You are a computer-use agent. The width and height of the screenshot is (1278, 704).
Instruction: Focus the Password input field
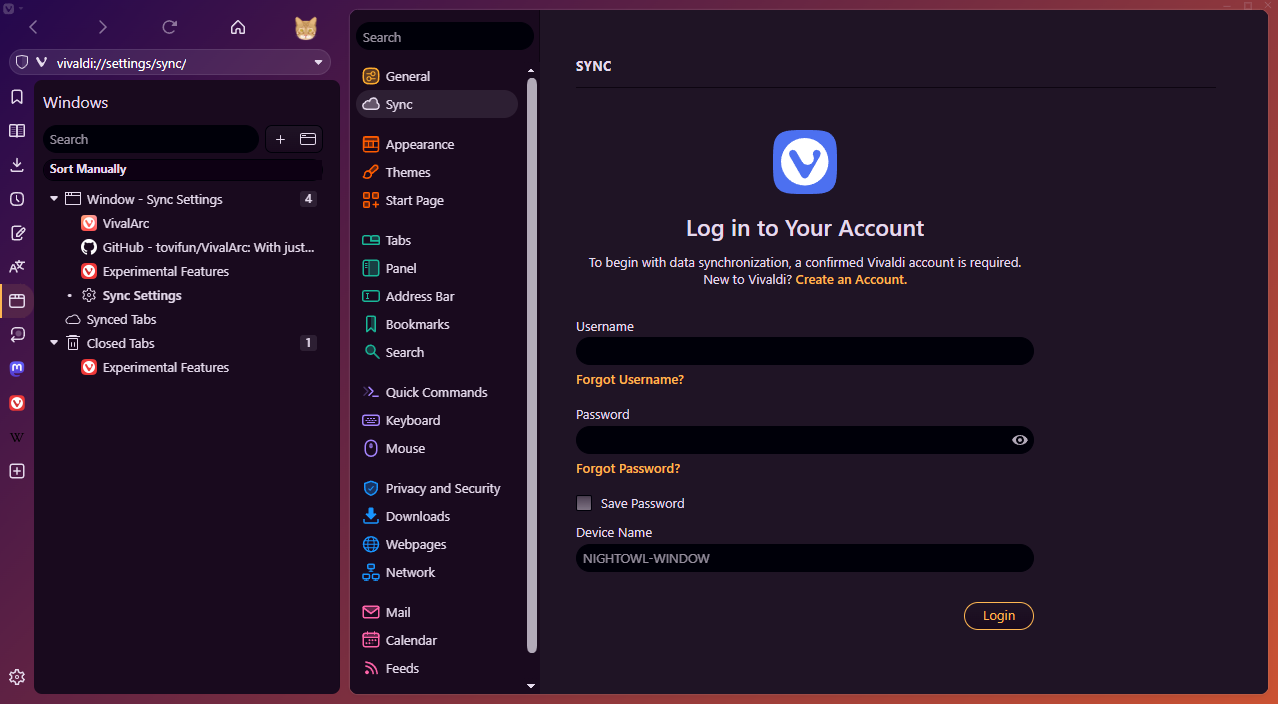pyautogui.click(x=805, y=440)
